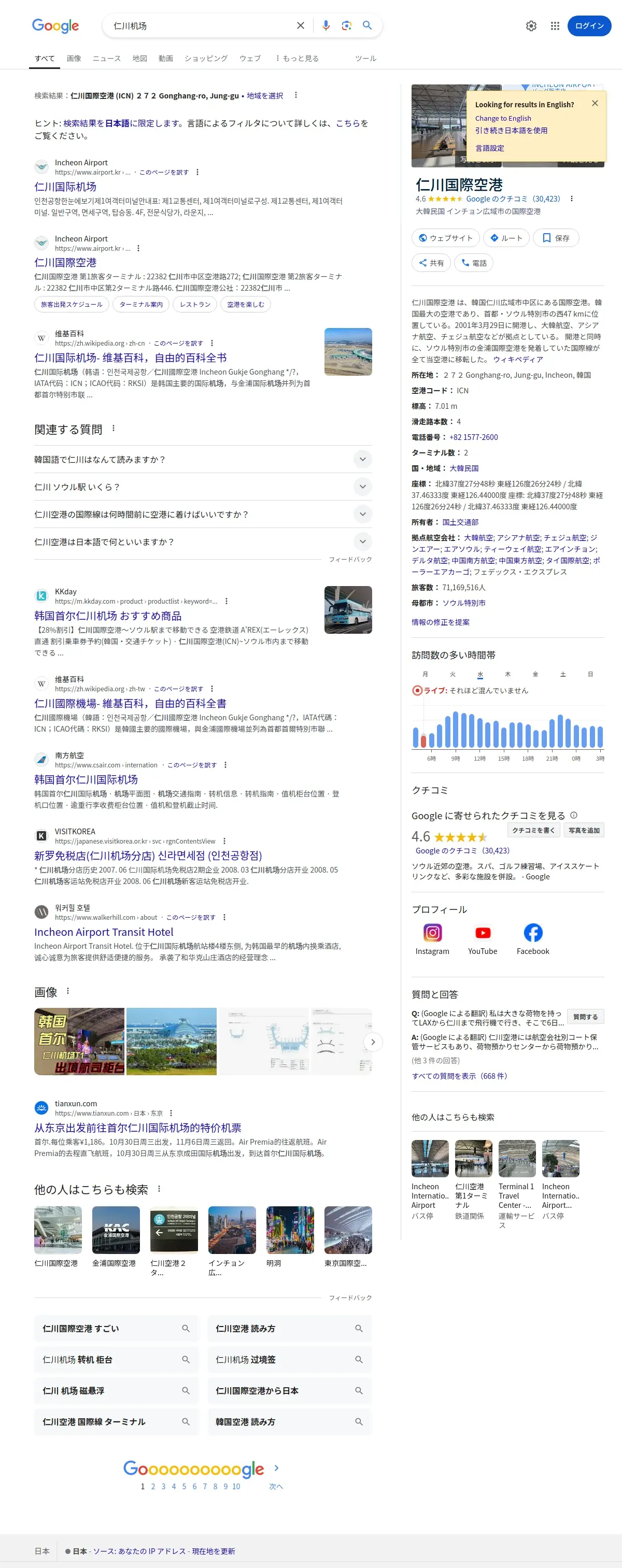Expand question 韓国語で仁川はなんて読みますか？
The height and width of the screenshot is (1568, 622).
(203, 460)
